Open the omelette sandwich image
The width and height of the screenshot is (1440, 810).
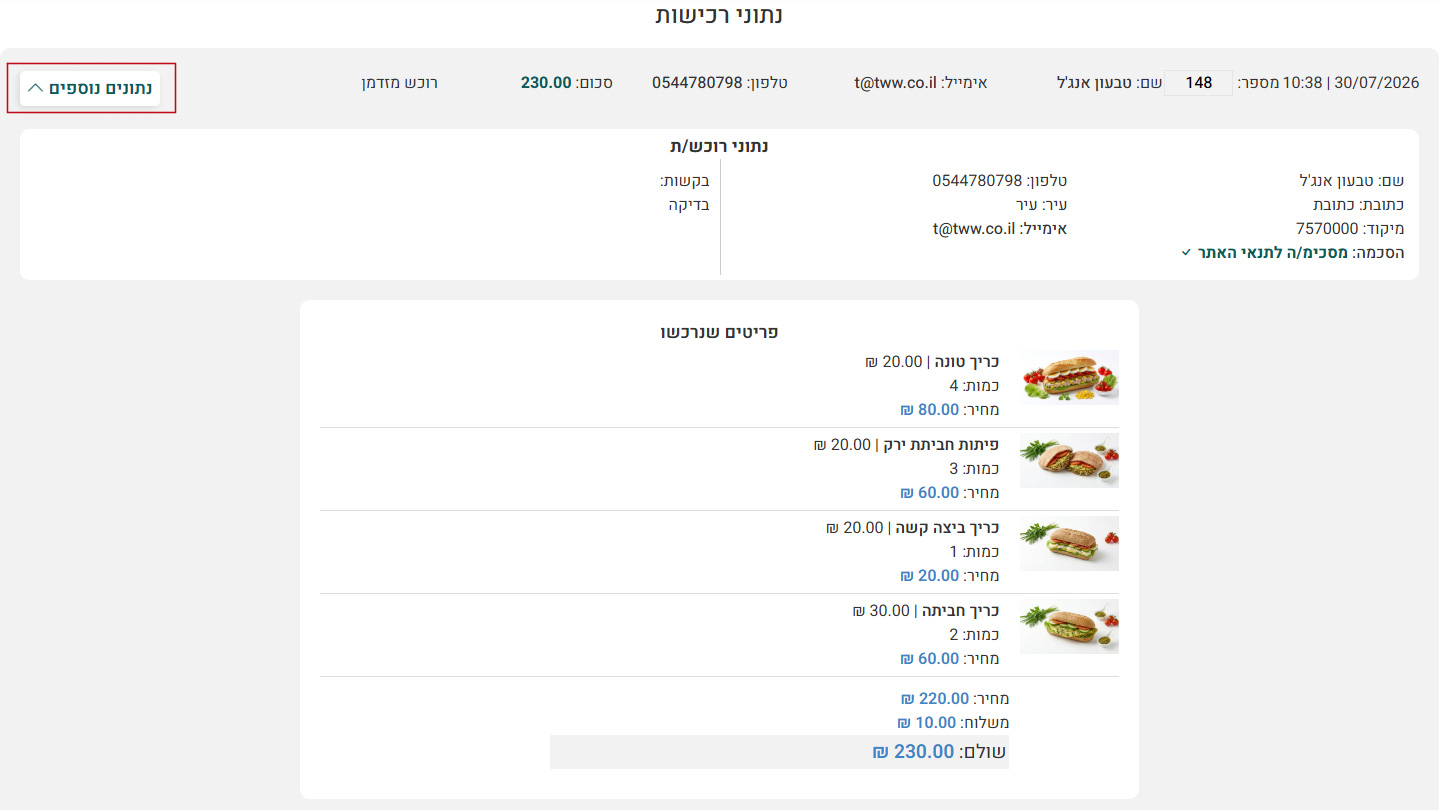(x=1070, y=626)
